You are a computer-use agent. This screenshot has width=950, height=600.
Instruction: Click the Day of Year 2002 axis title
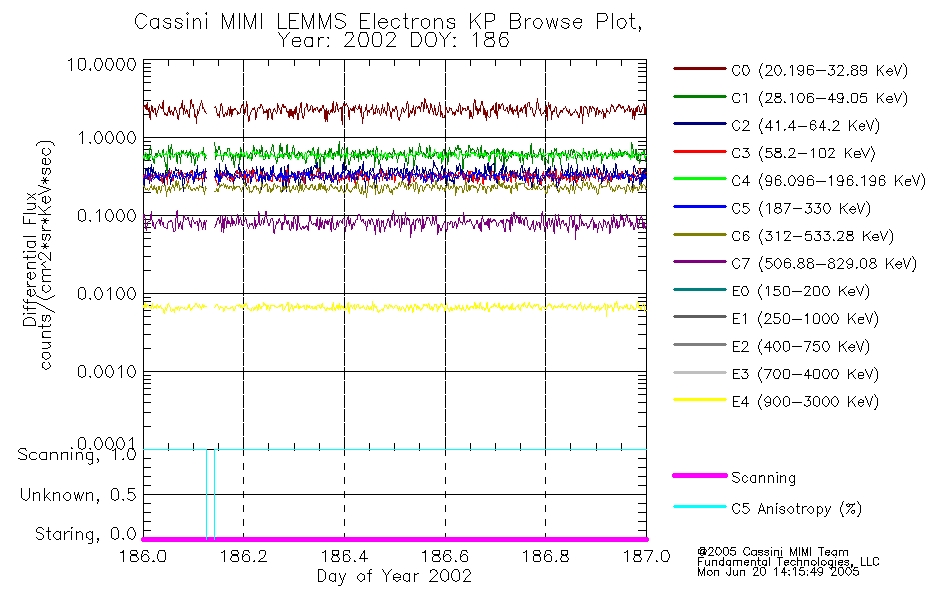pyautogui.click(x=394, y=576)
